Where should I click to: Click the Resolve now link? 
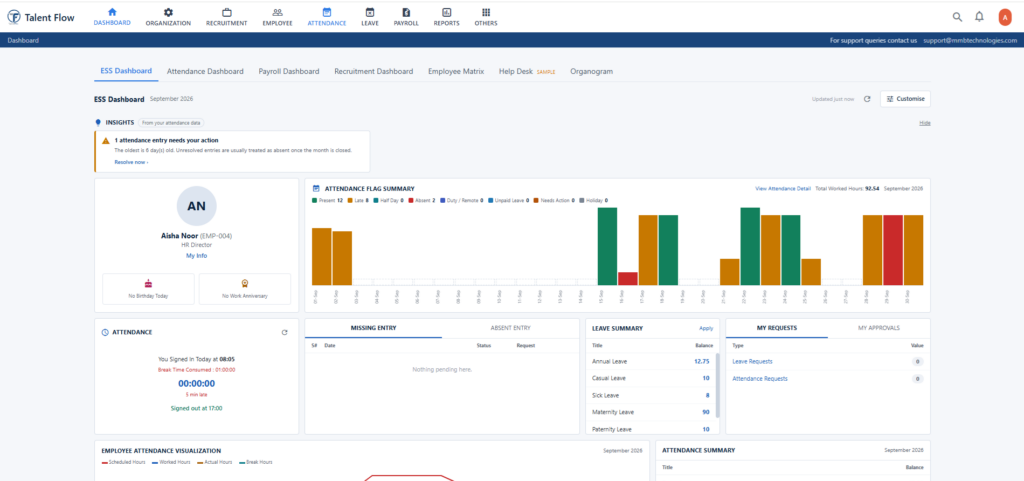pyautogui.click(x=131, y=162)
